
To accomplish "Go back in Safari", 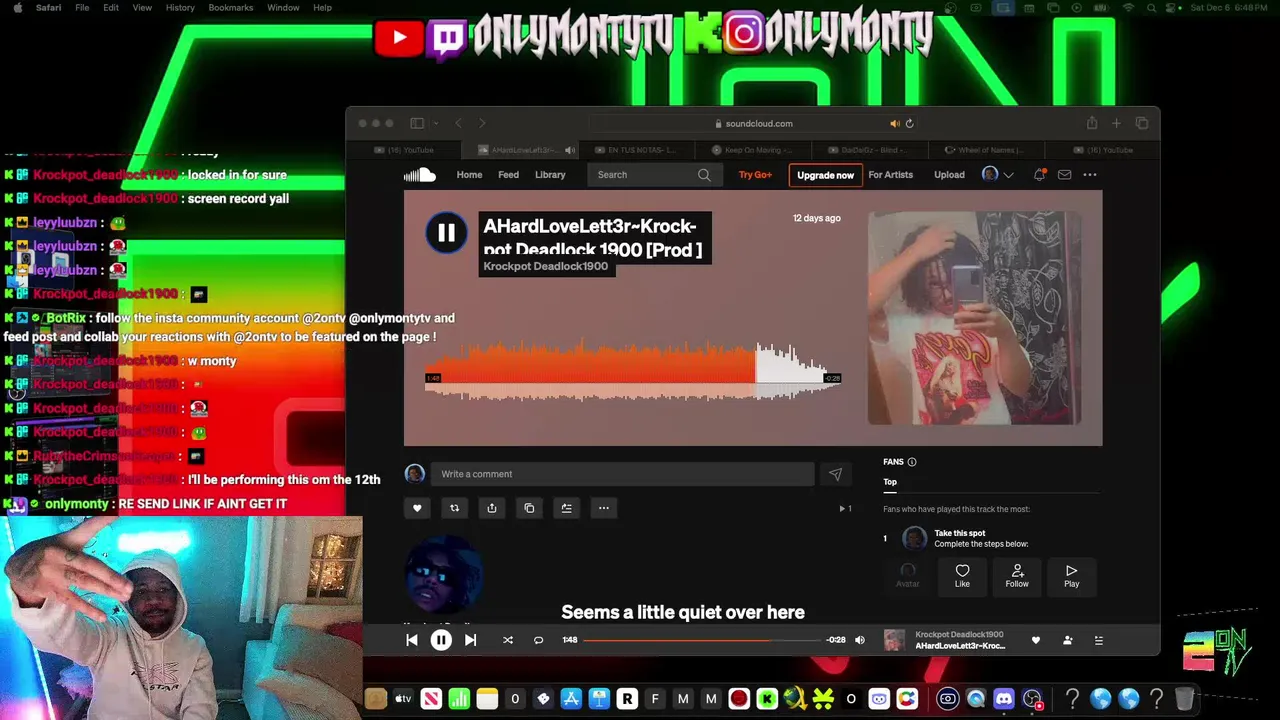I will [x=458, y=123].
